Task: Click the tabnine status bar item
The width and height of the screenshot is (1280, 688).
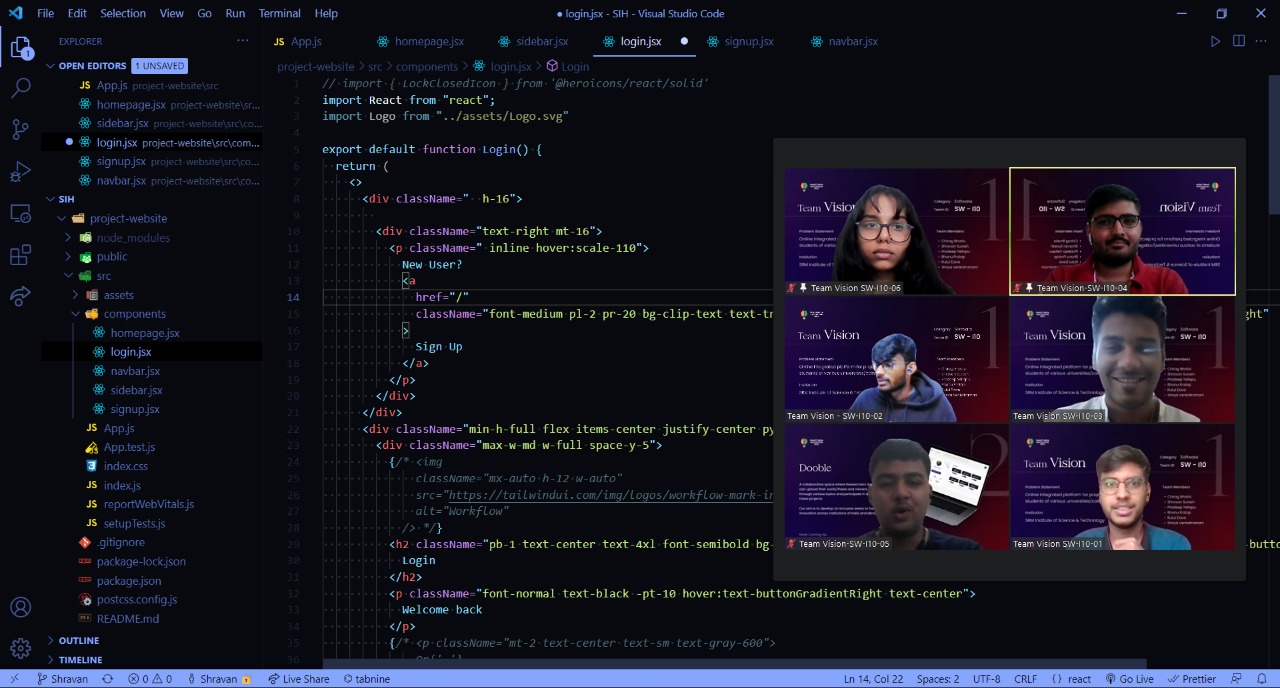Action: [x=367, y=679]
